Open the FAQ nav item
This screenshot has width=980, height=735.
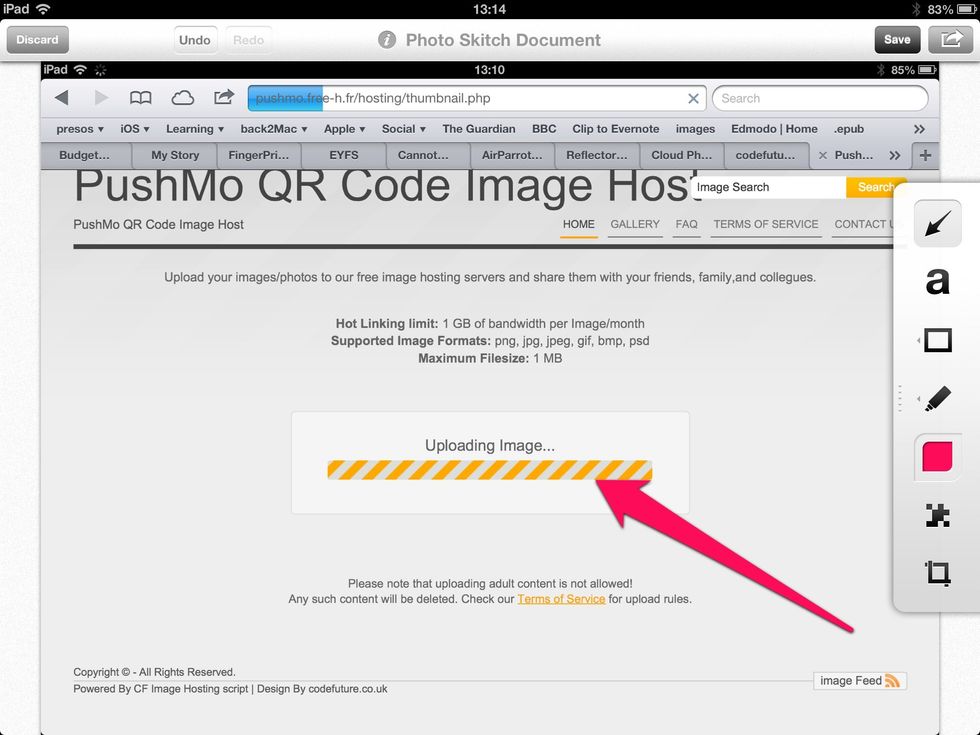(x=686, y=224)
